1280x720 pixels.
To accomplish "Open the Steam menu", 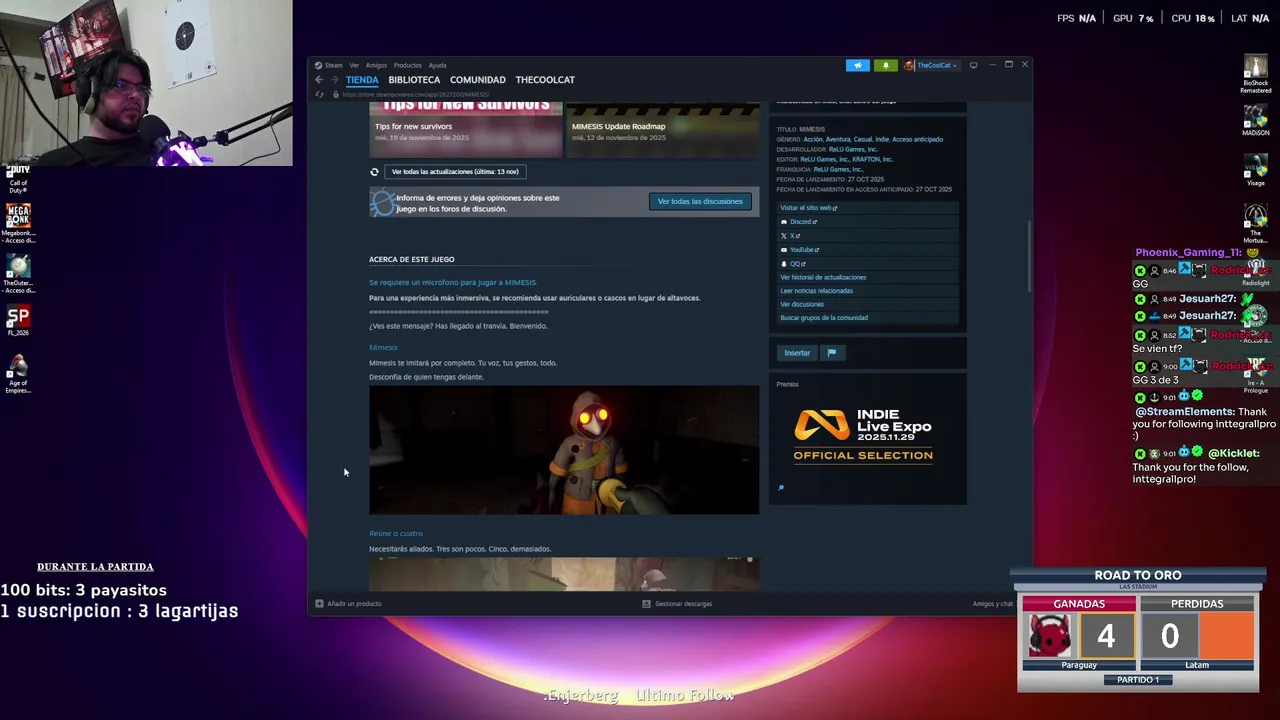I will coord(333,65).
